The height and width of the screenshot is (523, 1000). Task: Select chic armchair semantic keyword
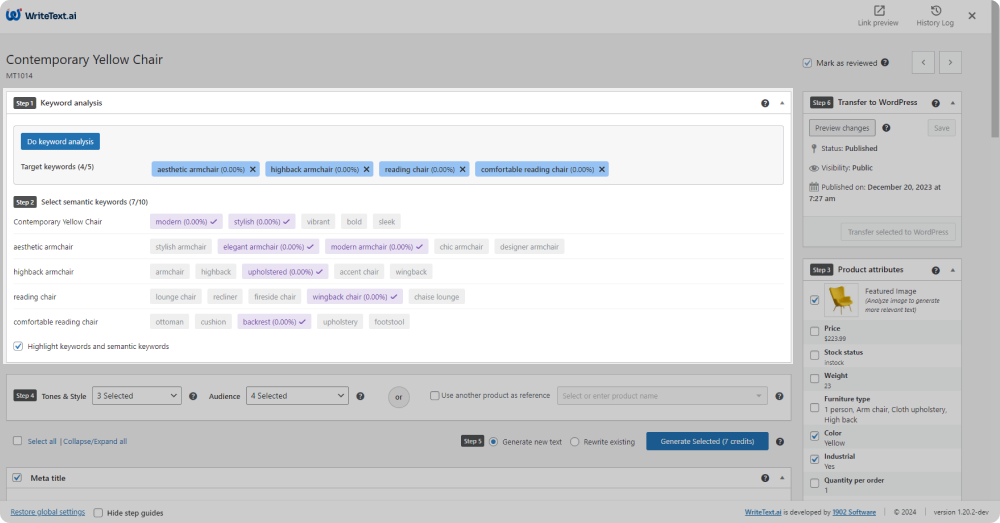461,247
